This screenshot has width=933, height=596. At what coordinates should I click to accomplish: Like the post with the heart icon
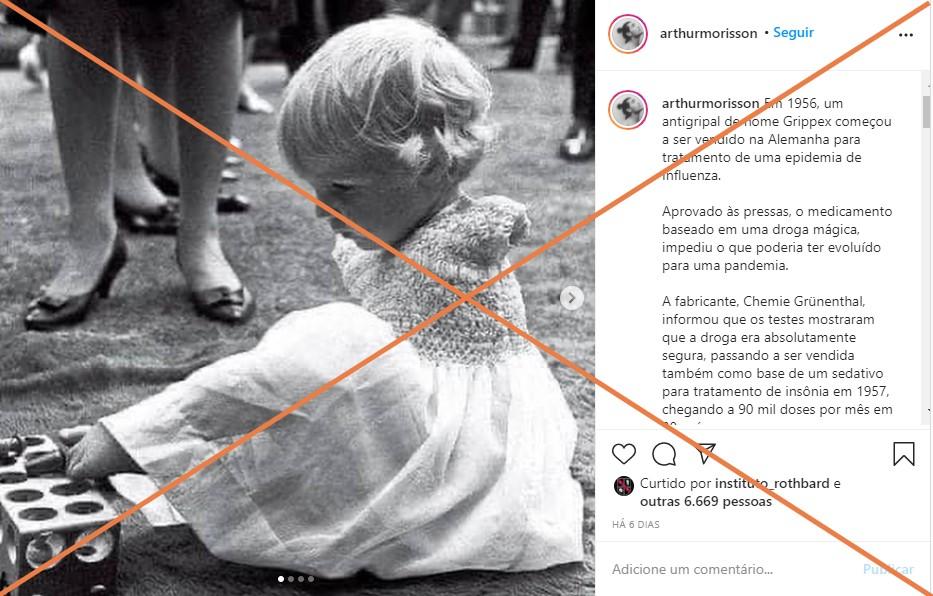pos(624,454)
